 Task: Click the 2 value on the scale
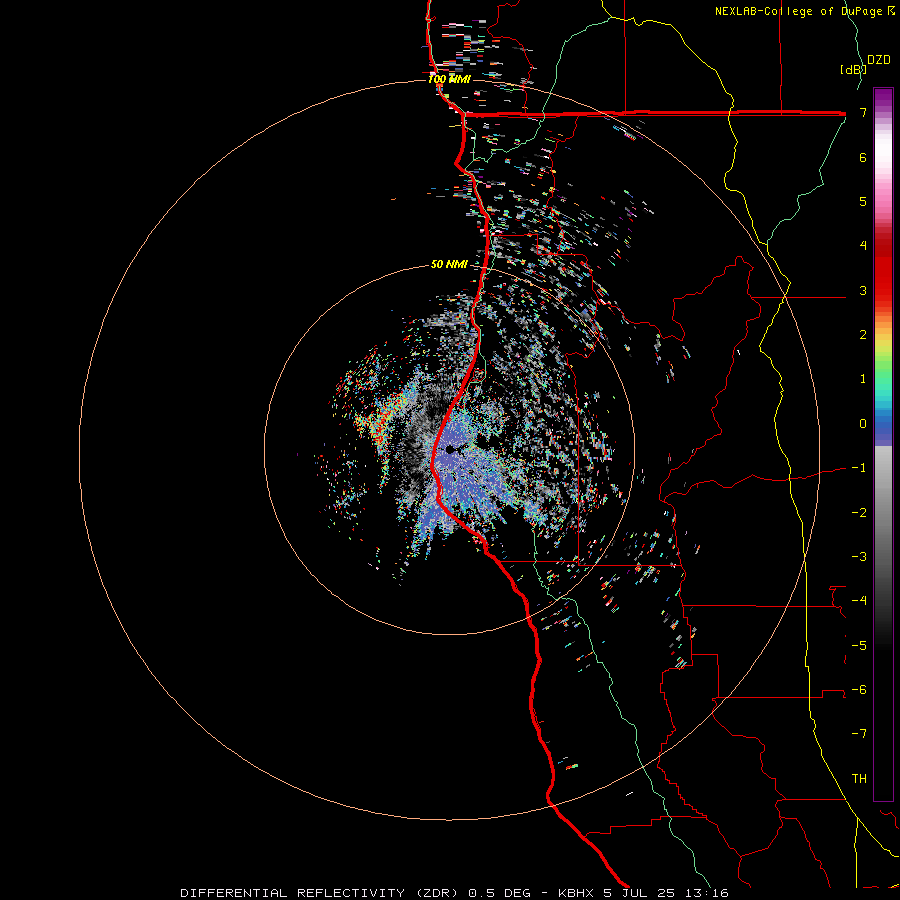(863, 335)
